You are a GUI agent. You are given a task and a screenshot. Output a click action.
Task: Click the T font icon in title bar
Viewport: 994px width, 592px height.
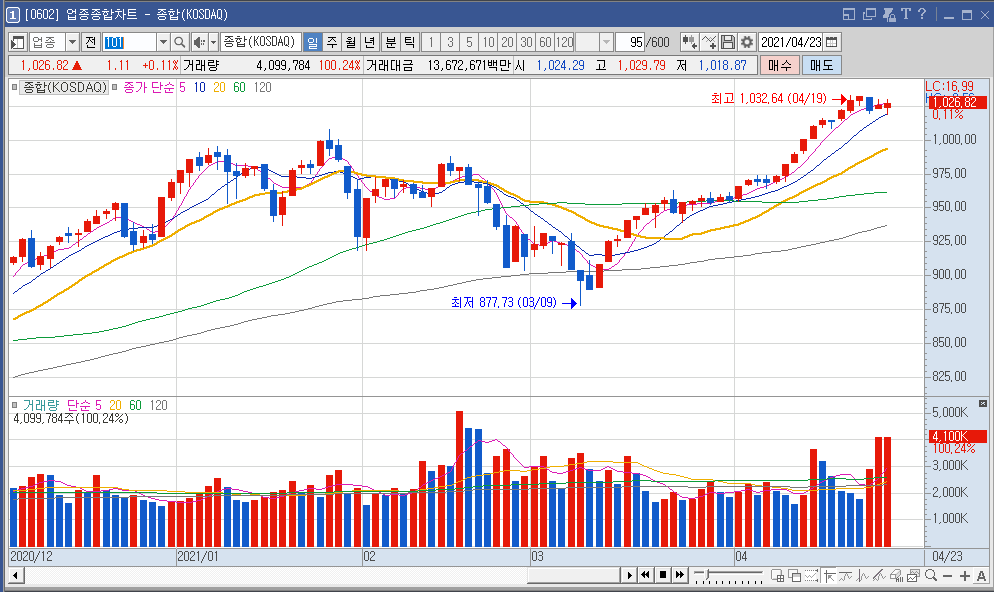(905, 14)
